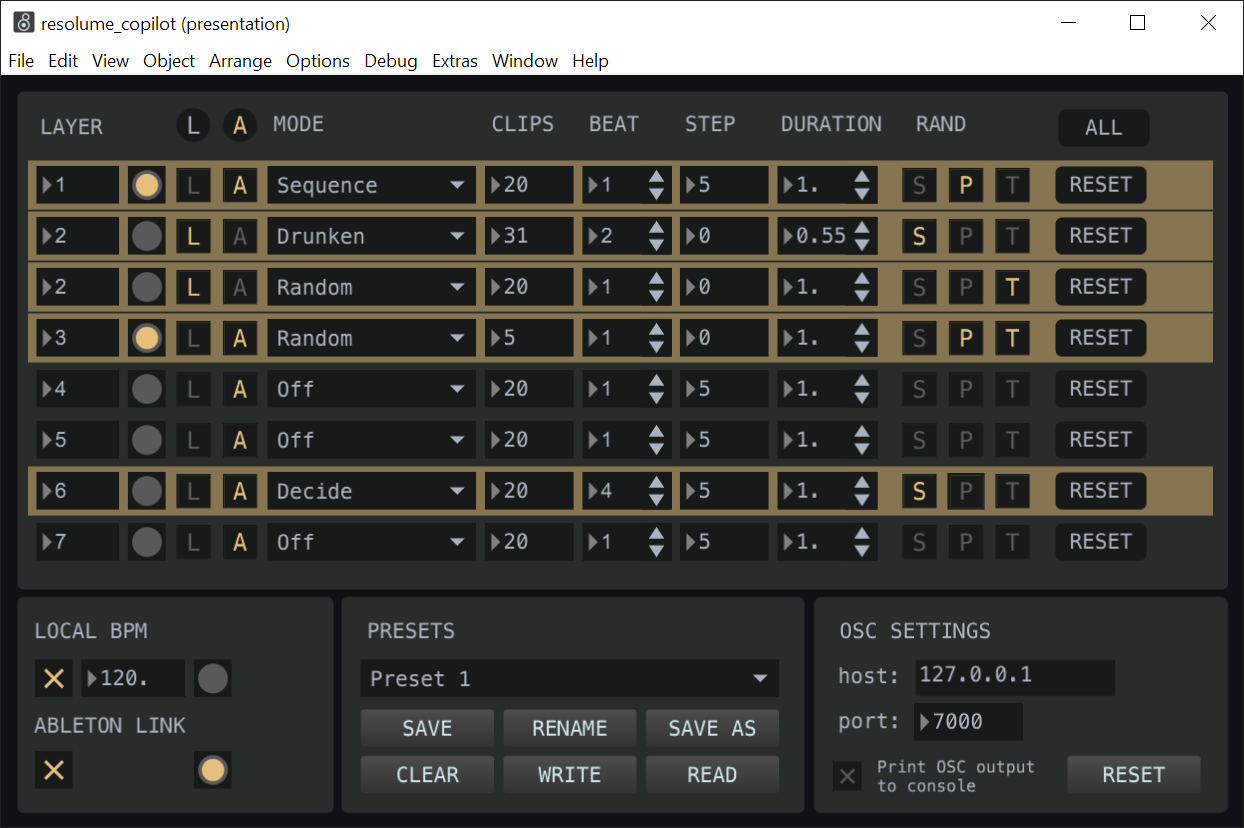Click the SAVE preset button
1244x828 pixels.
(x=427, y=728)
